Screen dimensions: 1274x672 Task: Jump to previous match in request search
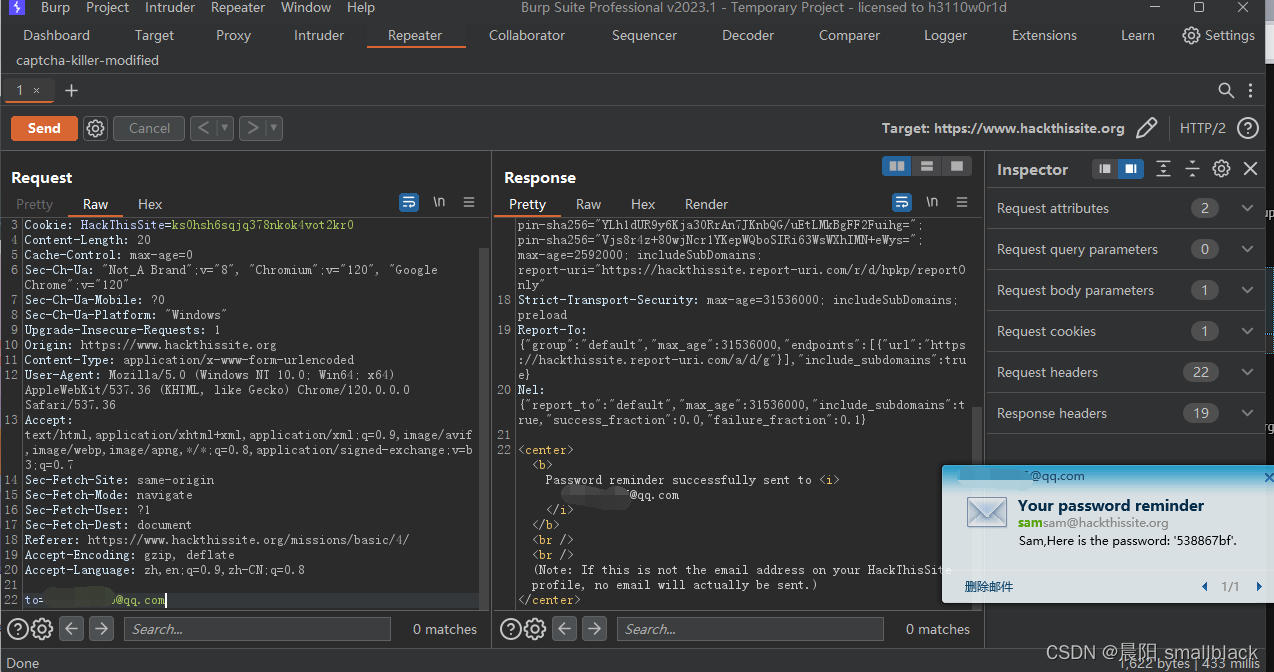pos(71,629)
